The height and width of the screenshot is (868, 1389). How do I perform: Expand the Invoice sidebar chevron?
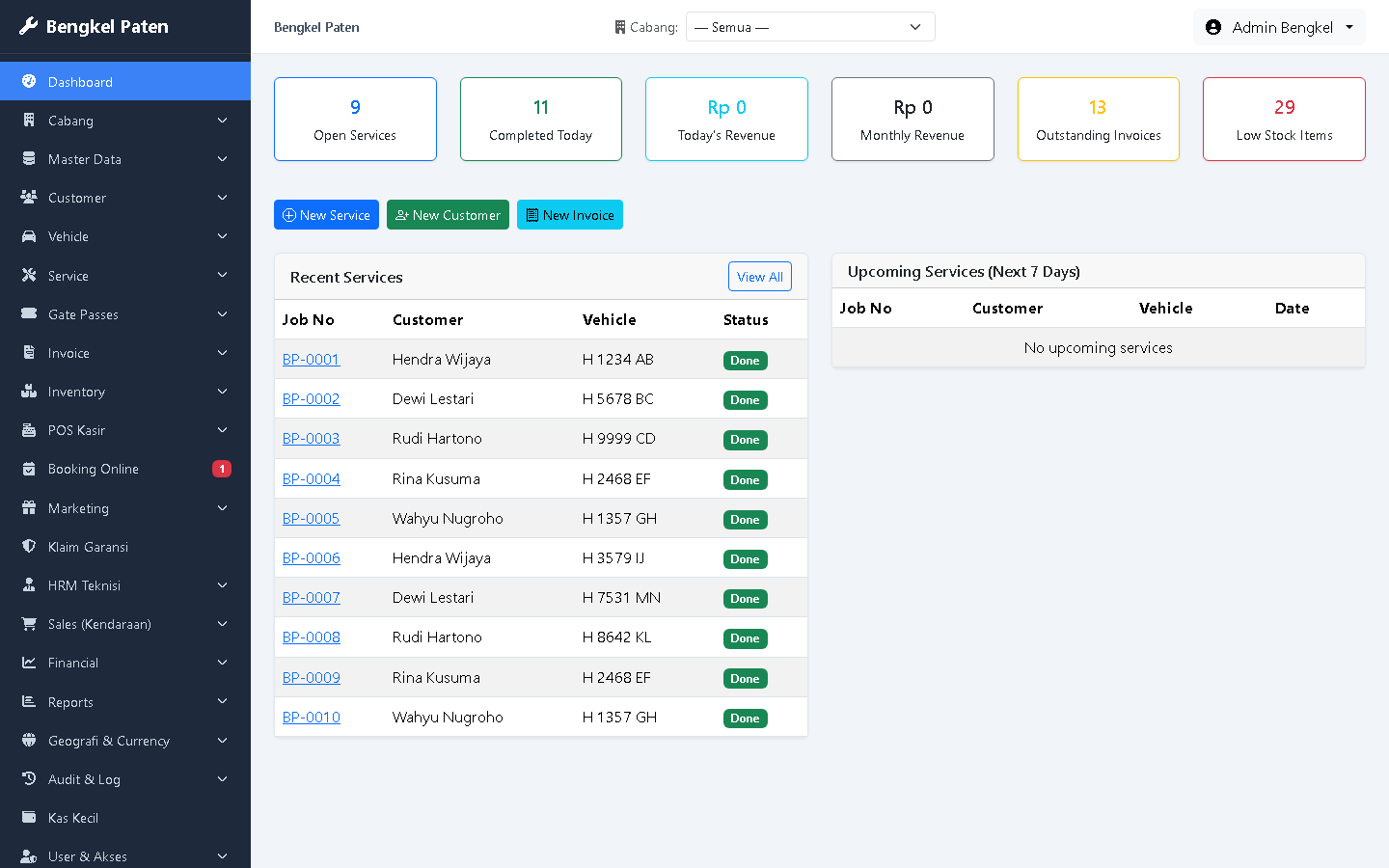point(223,353)
